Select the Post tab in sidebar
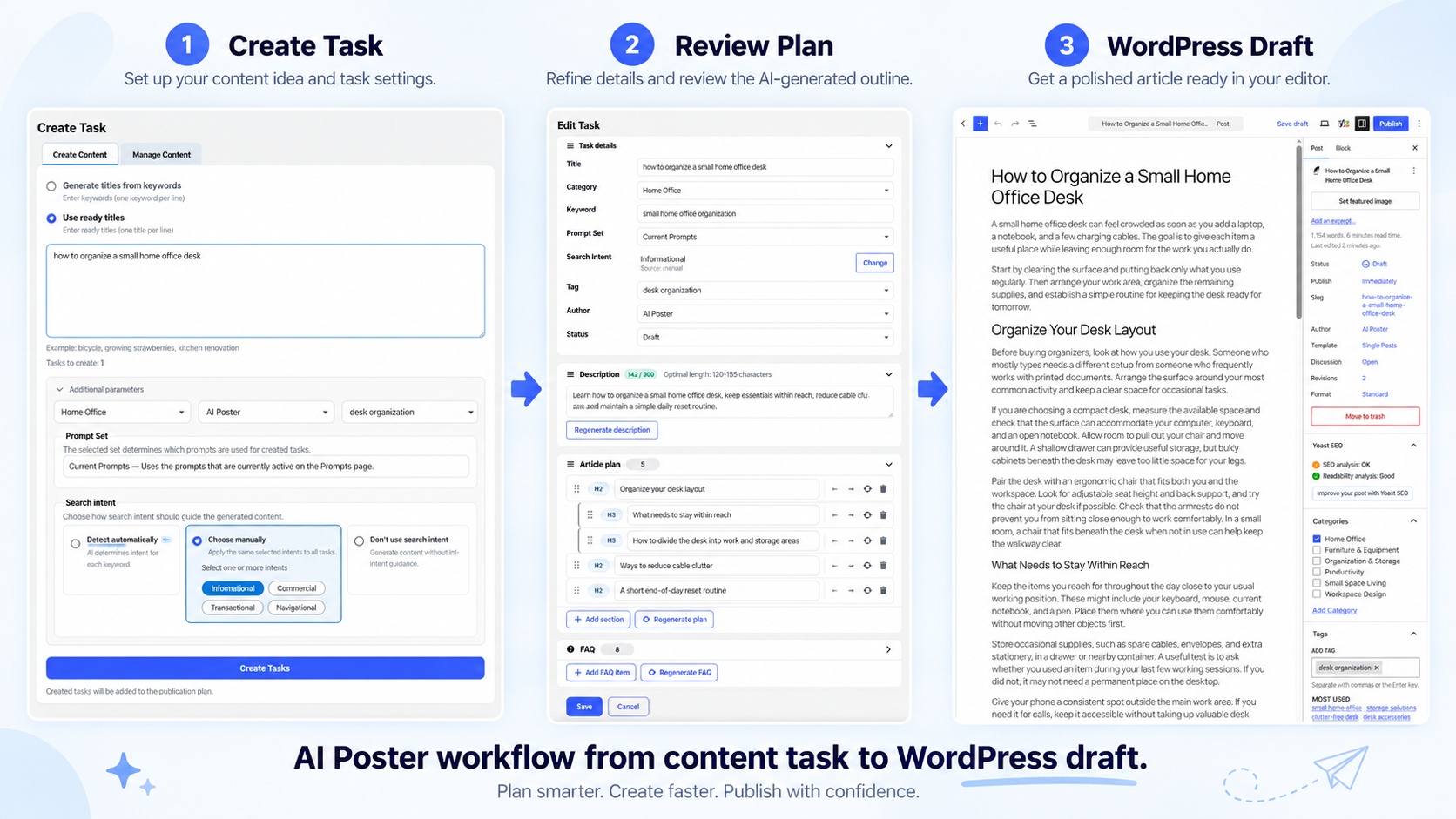 pyautogui.click(x=1317, y=148)
